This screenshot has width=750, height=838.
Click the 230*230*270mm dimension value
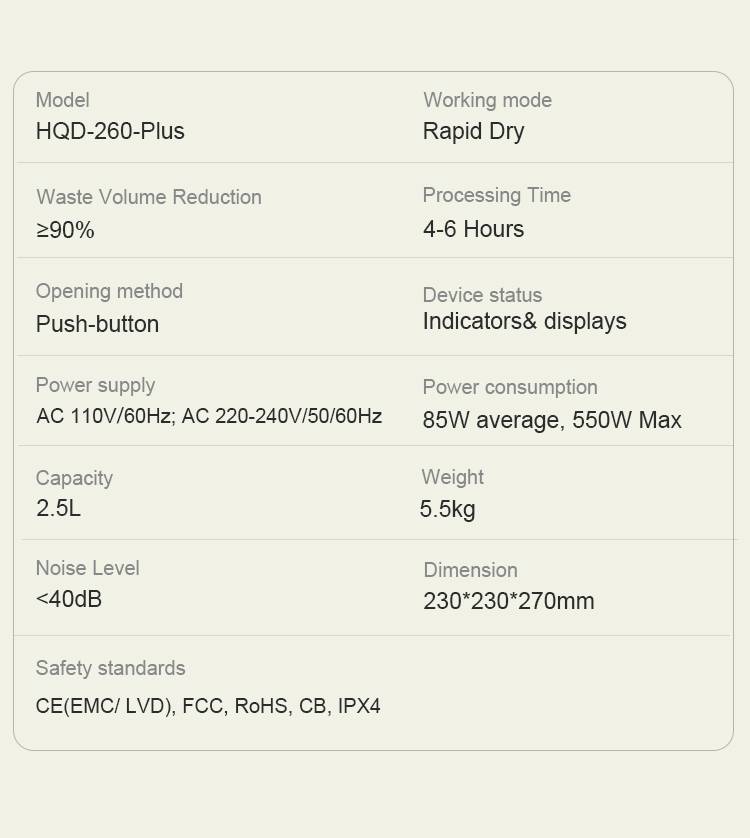tap(508, 601)
